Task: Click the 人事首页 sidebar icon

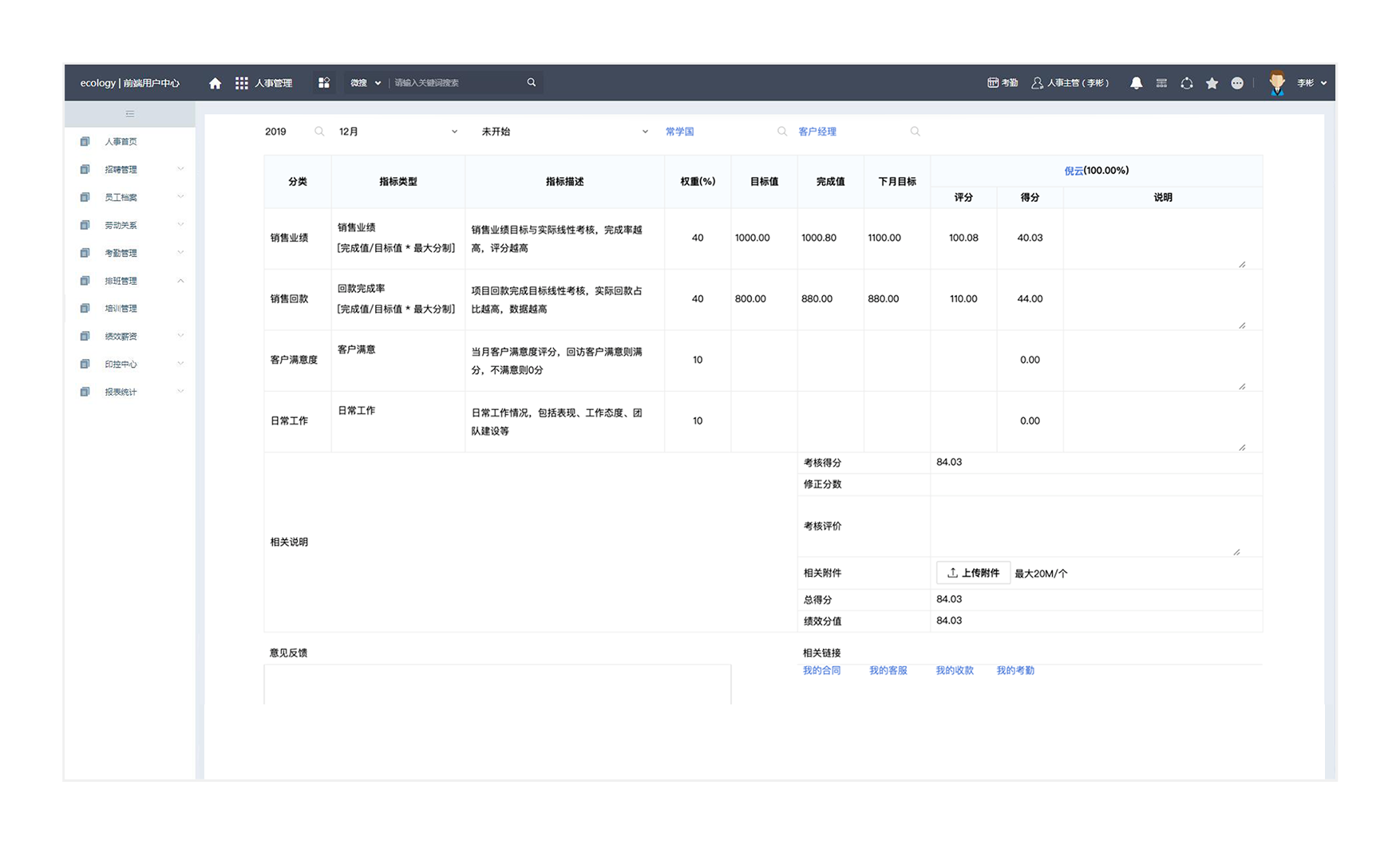Action: pyautogui.click(x=85, y=141)
